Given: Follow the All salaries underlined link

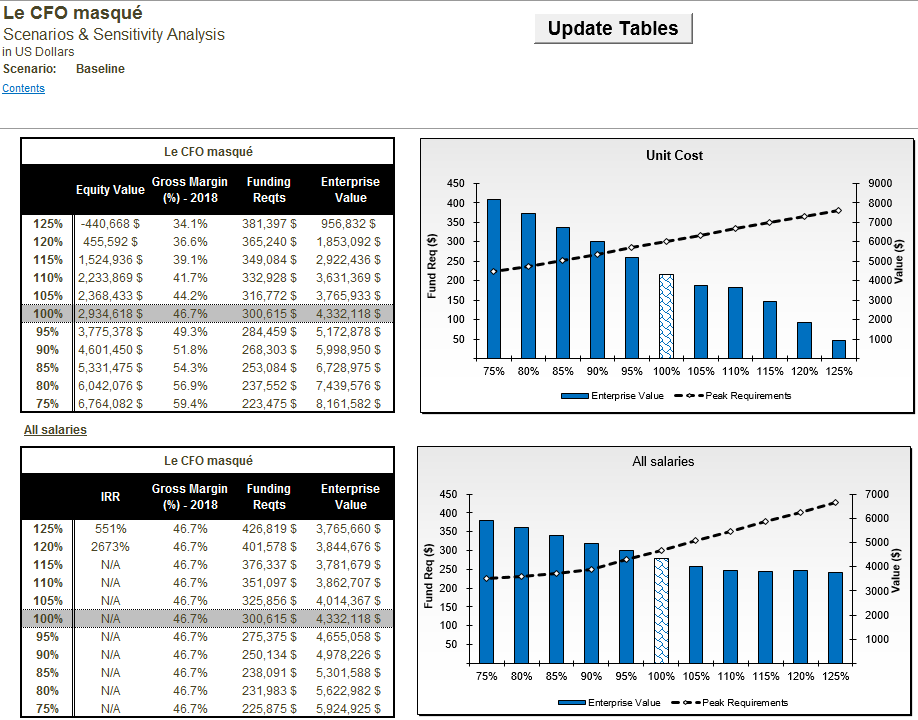Looking at the screenshot, I should [55, 430].
